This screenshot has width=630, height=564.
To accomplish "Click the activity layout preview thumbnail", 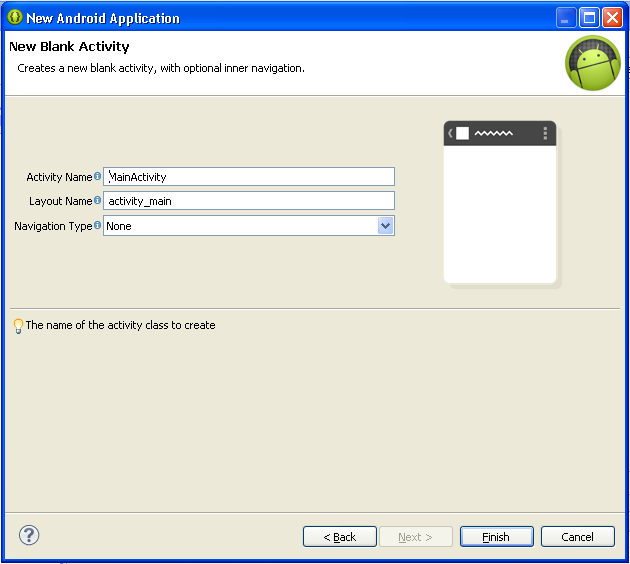I will (500, 202).
